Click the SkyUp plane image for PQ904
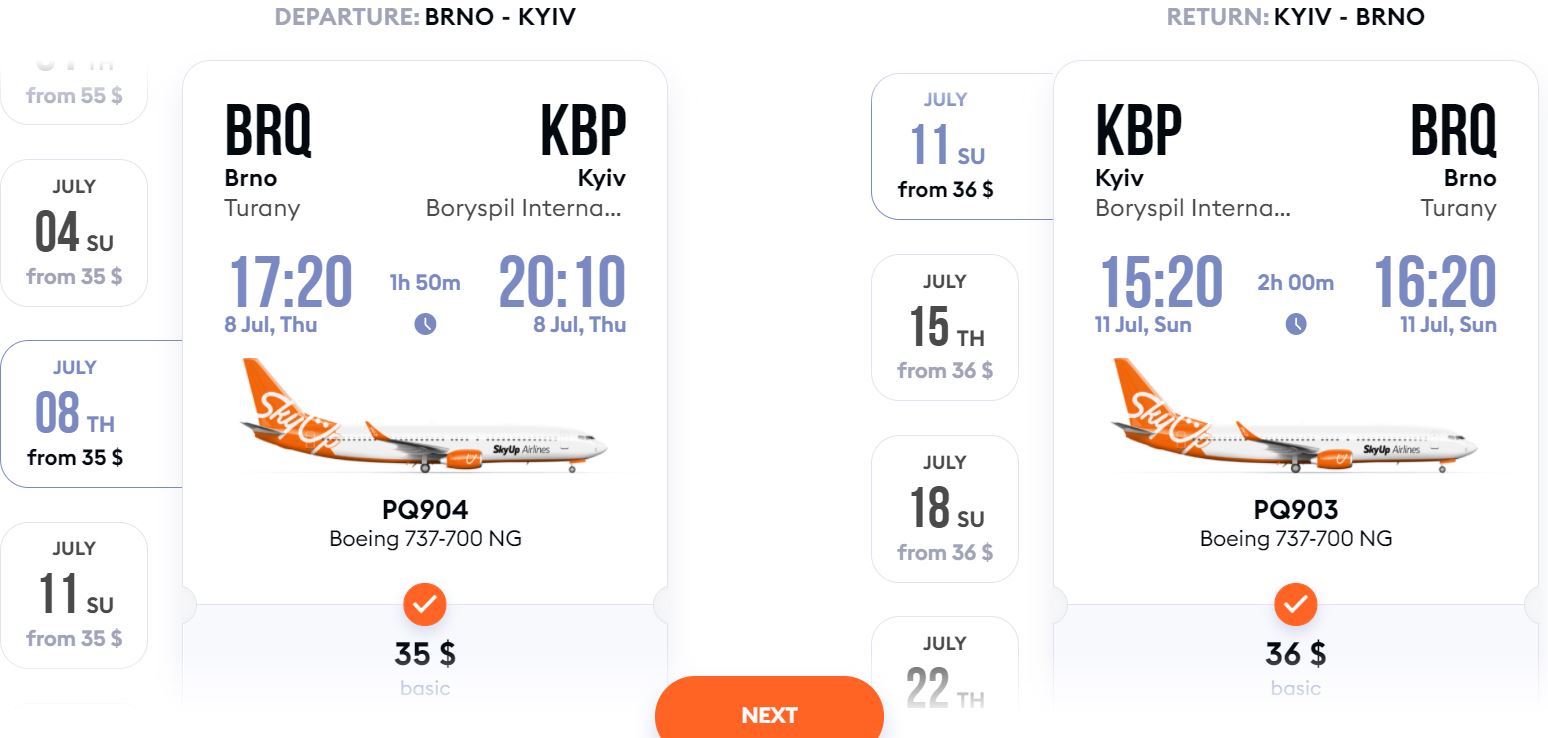 [424, 416]
